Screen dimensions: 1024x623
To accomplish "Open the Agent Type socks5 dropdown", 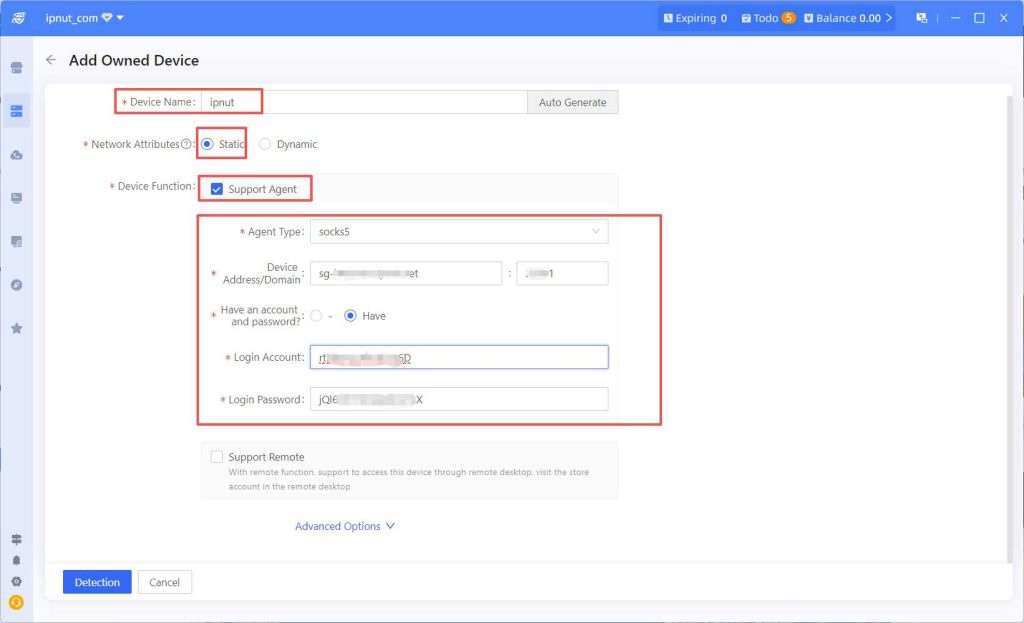I will (458, 231).
